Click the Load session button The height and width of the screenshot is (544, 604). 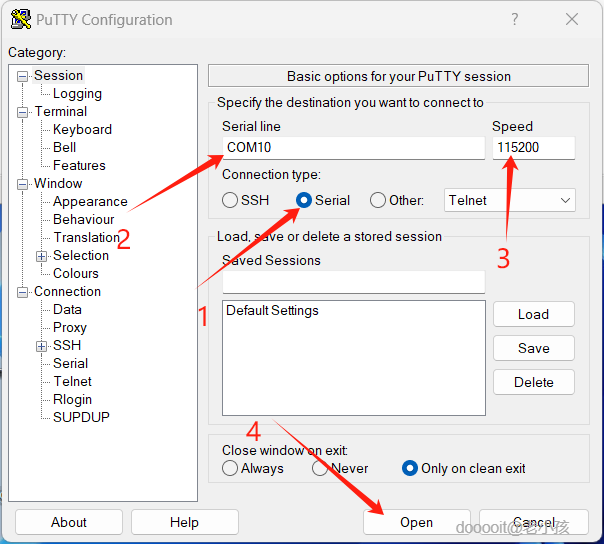click(x=533, y=314)
